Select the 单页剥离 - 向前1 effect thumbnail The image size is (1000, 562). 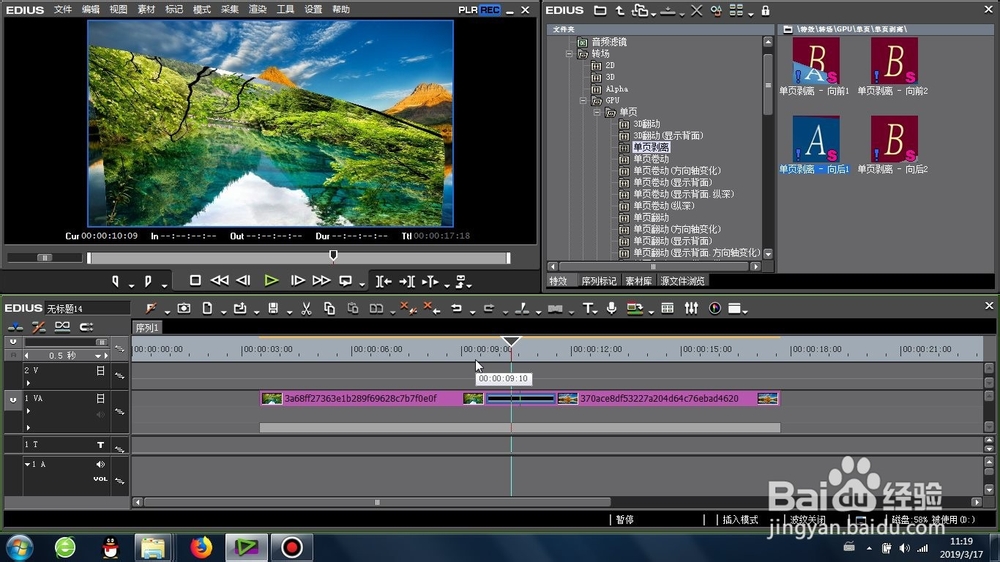tap(816, 61)
